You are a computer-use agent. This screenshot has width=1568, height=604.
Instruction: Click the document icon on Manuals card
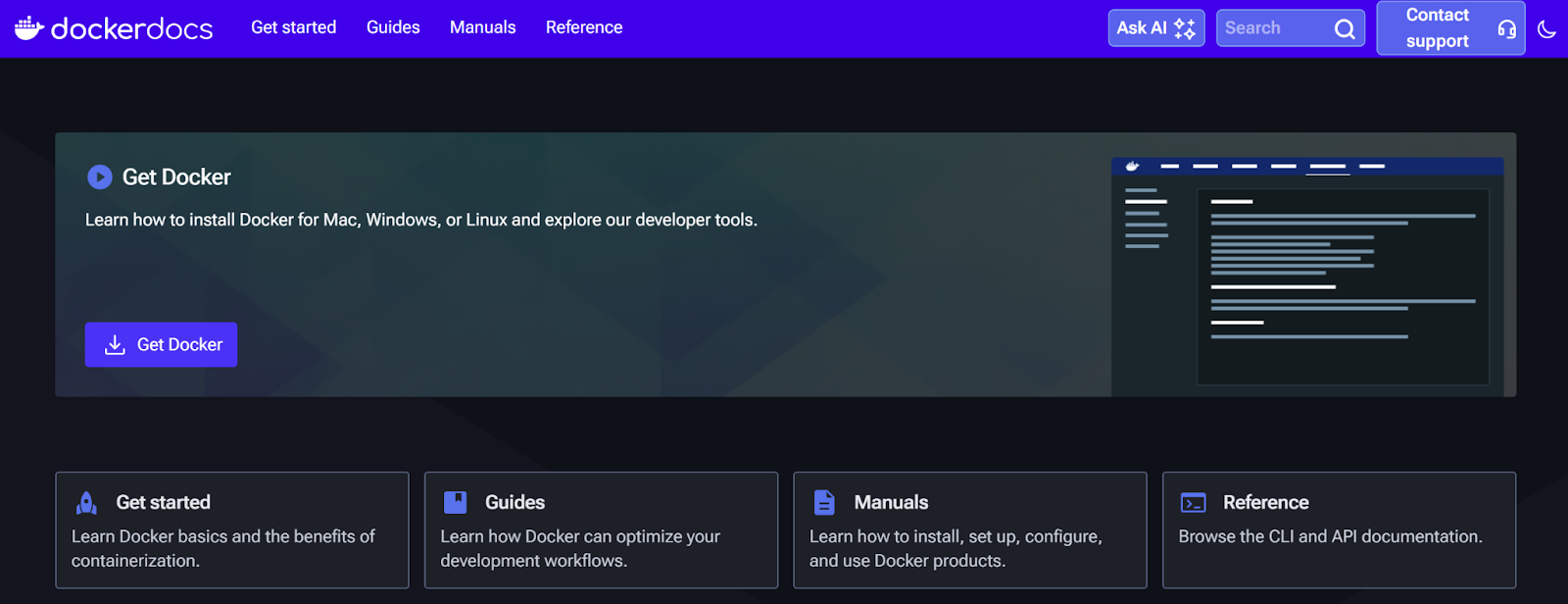coord(824,502)
